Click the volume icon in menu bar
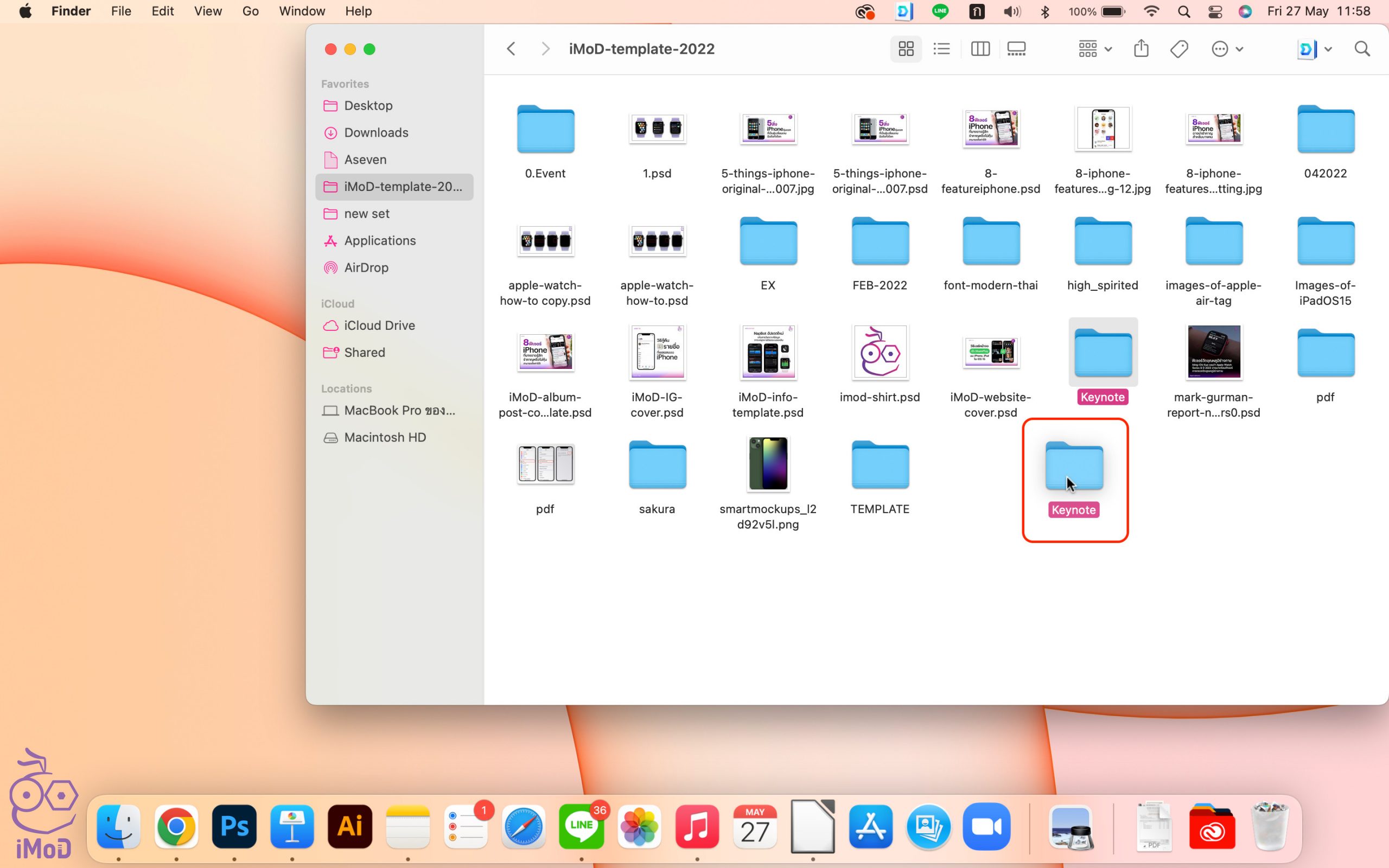1389x868 pixels. 1011,11
